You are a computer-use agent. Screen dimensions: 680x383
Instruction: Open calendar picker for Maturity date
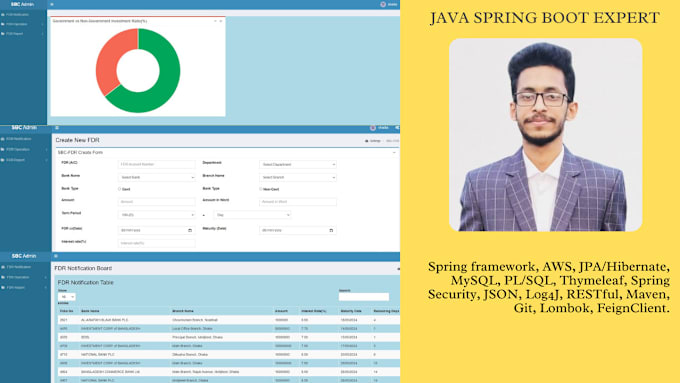tap(331, 230)
